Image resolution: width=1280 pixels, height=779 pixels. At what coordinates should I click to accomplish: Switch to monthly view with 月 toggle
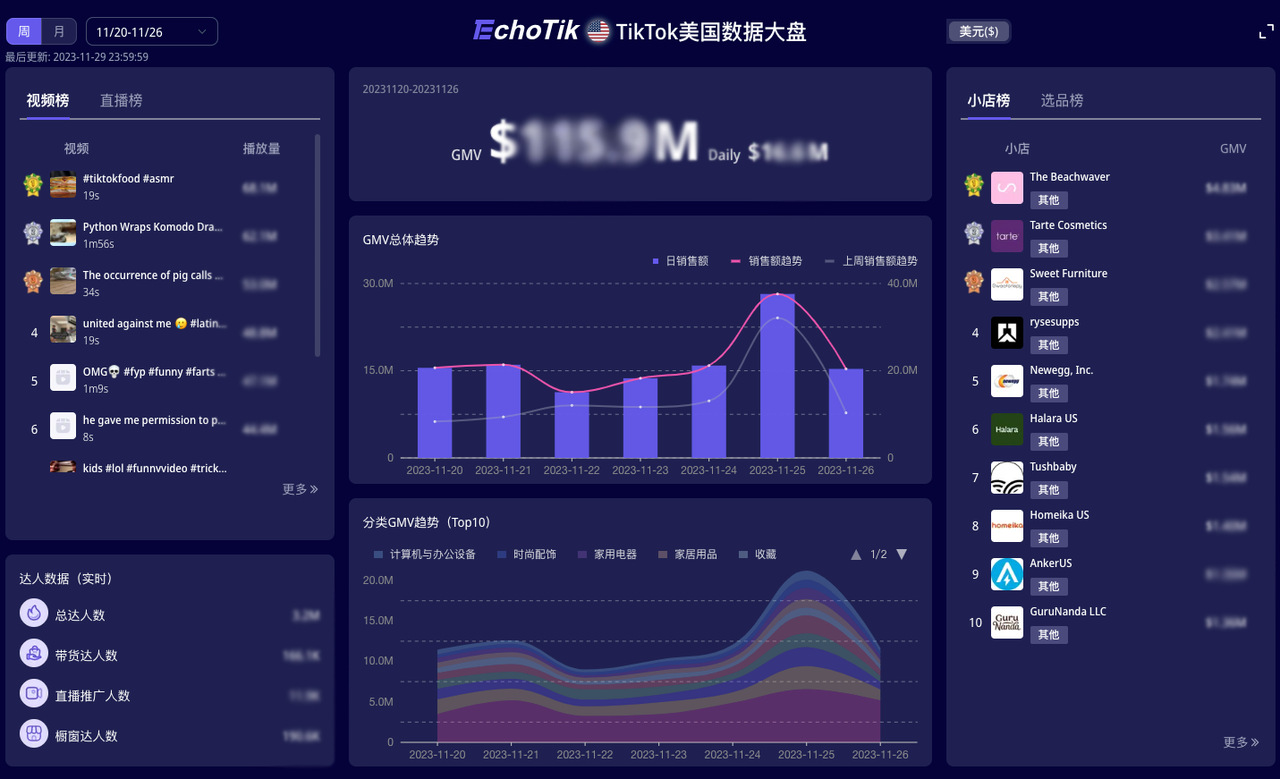tap(60, 32)
